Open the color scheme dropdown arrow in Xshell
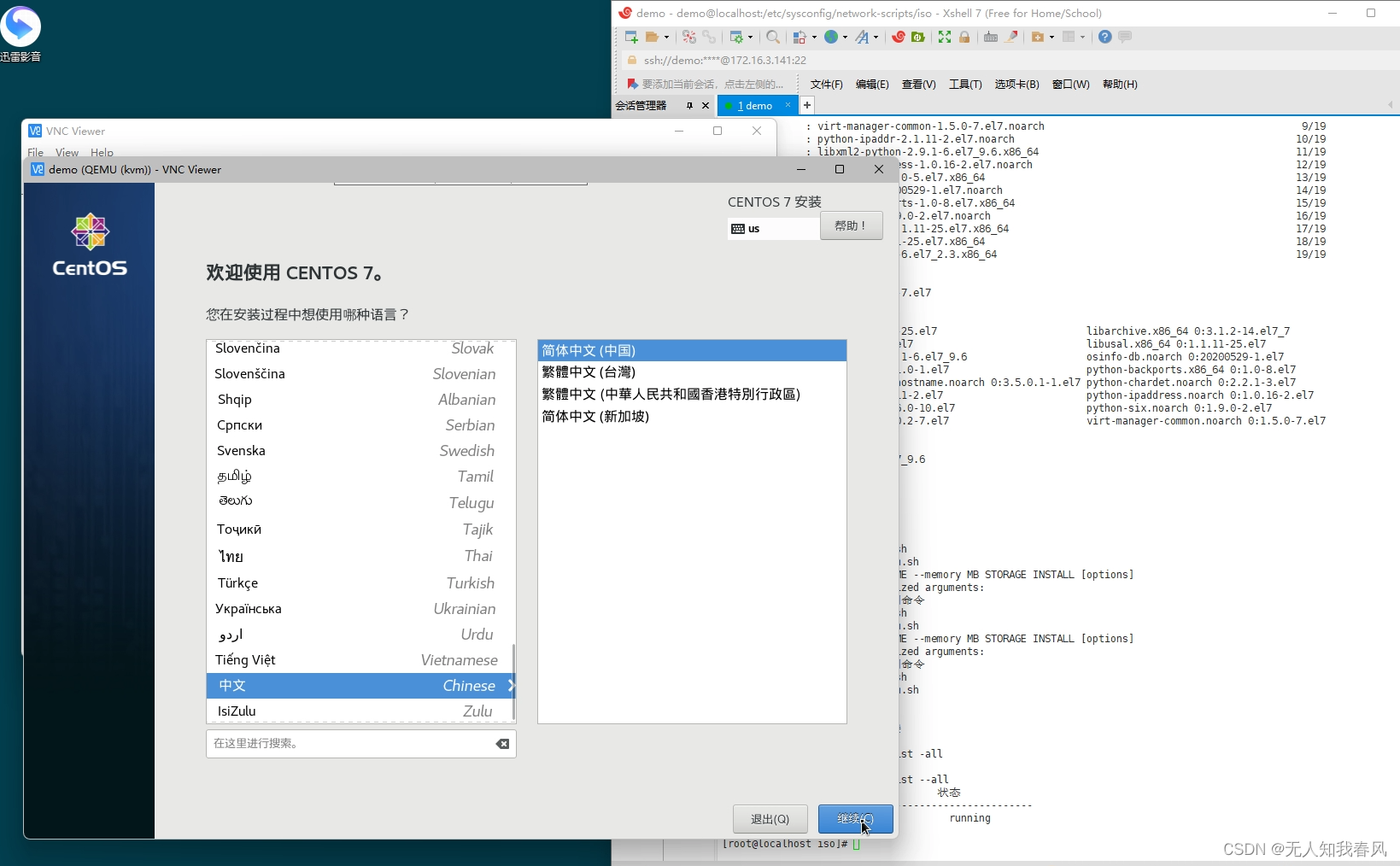The height and width of the screenshot is (866, 1400). 814,37
